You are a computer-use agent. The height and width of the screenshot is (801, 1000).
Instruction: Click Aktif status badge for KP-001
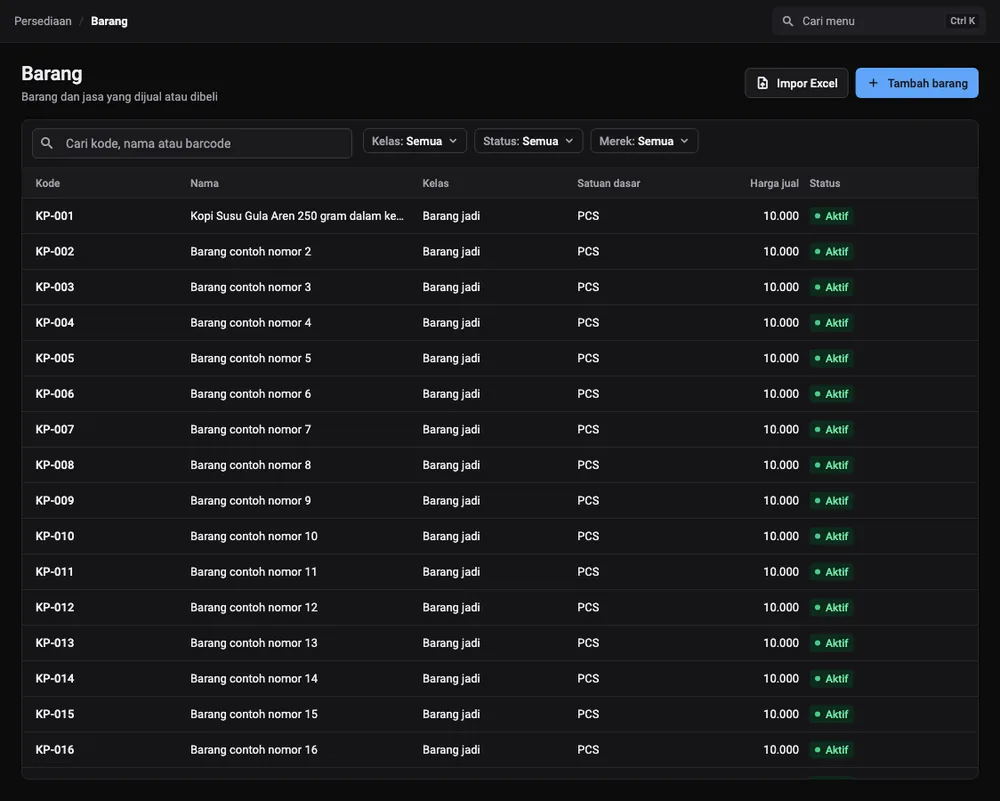(x=831, y=216)
